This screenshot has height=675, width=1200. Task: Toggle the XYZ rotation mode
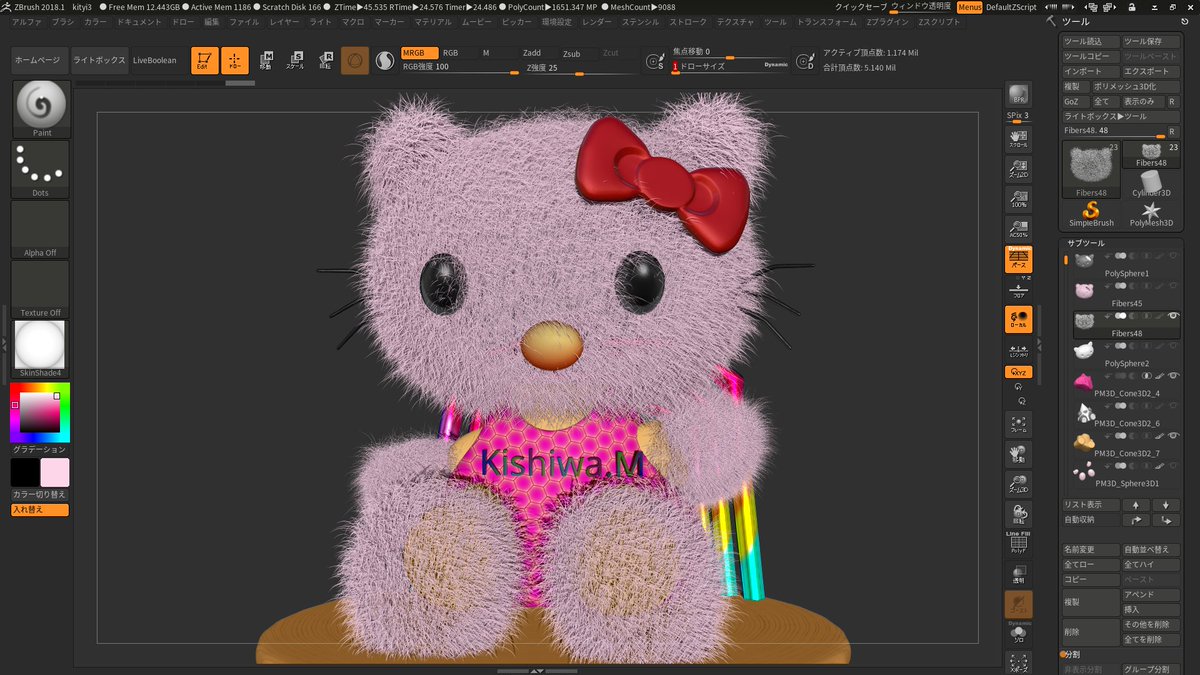tap(1018, 372)
